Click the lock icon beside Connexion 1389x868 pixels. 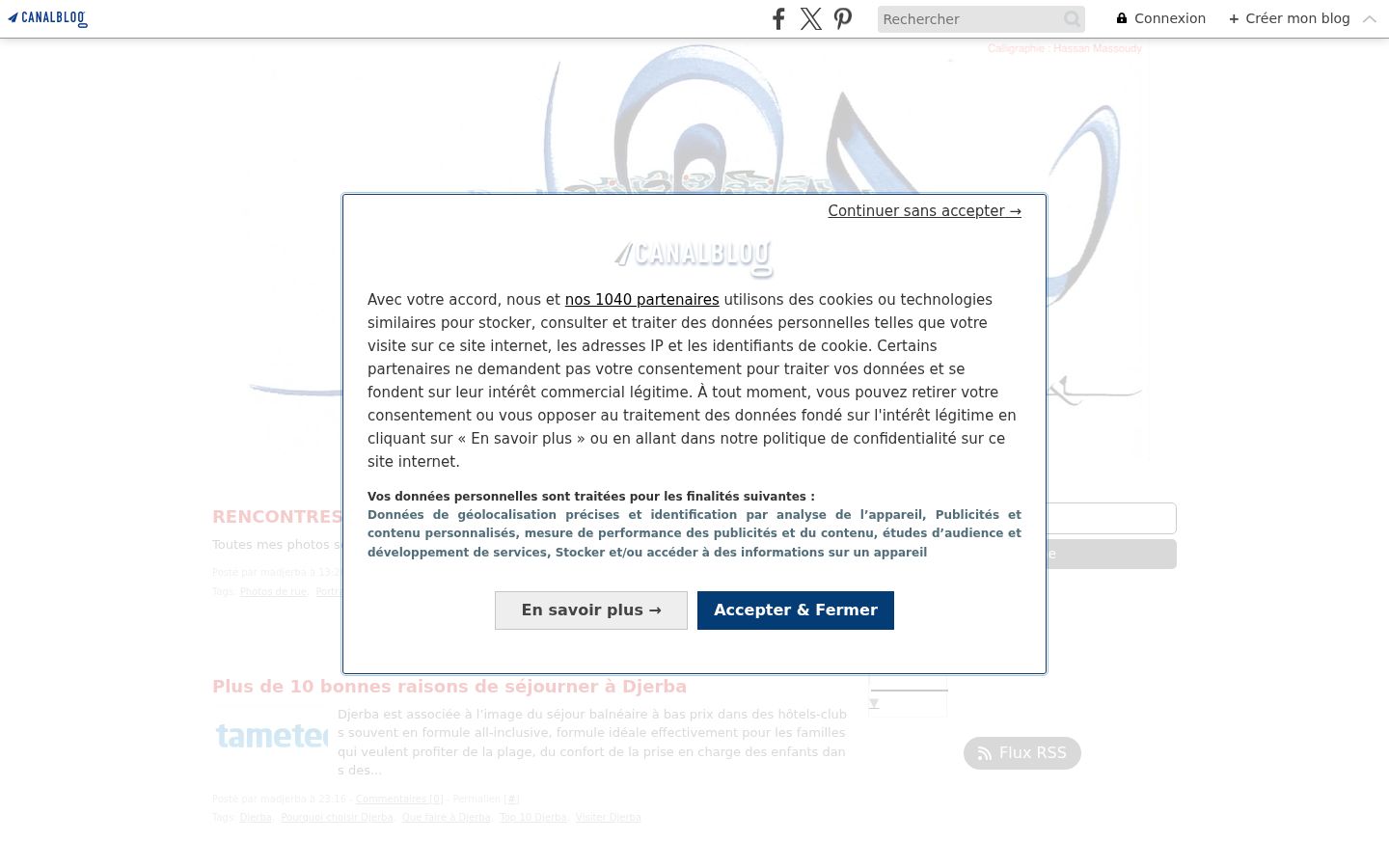[1122, 18]
